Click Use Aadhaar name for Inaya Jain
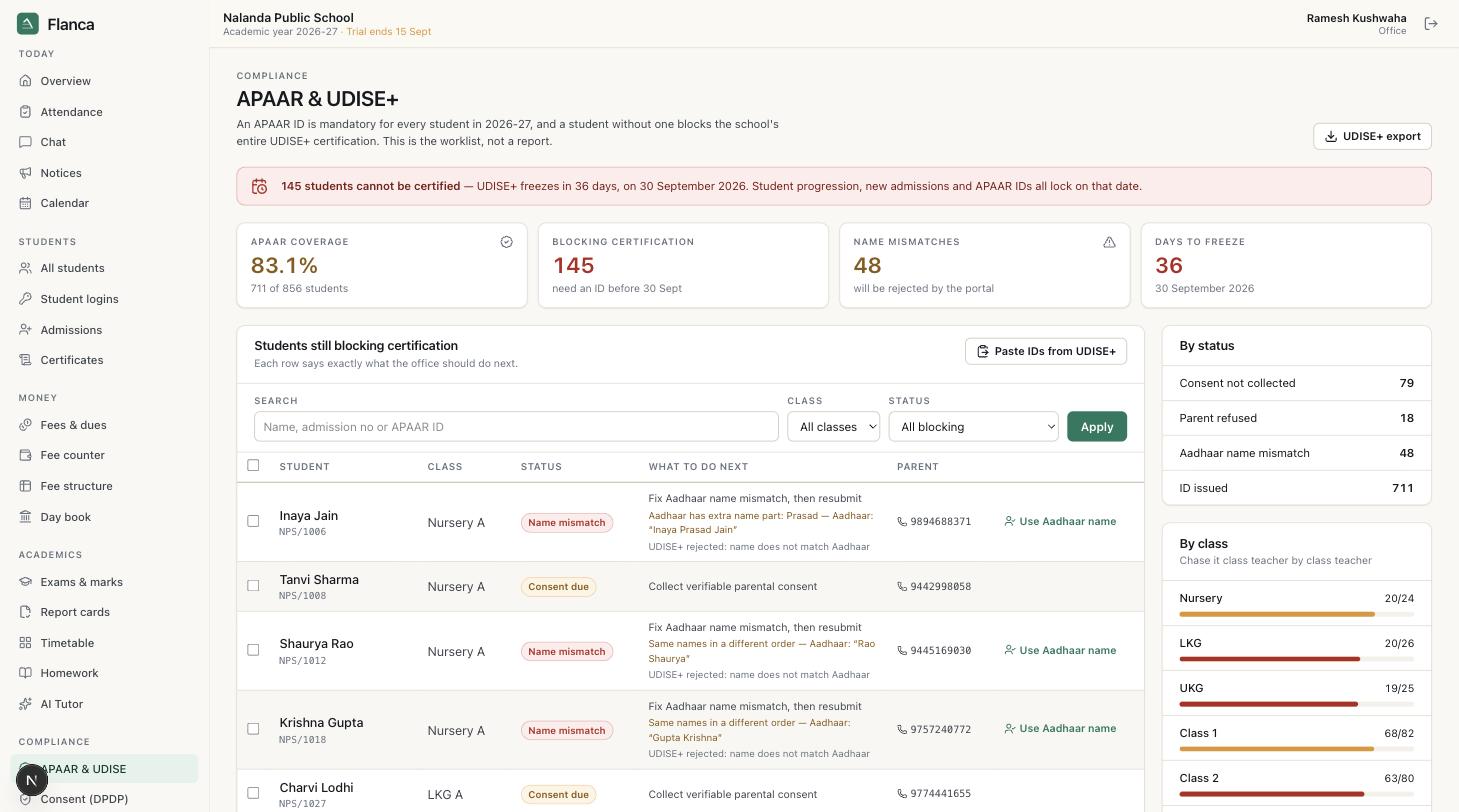 click(1060, 521)
